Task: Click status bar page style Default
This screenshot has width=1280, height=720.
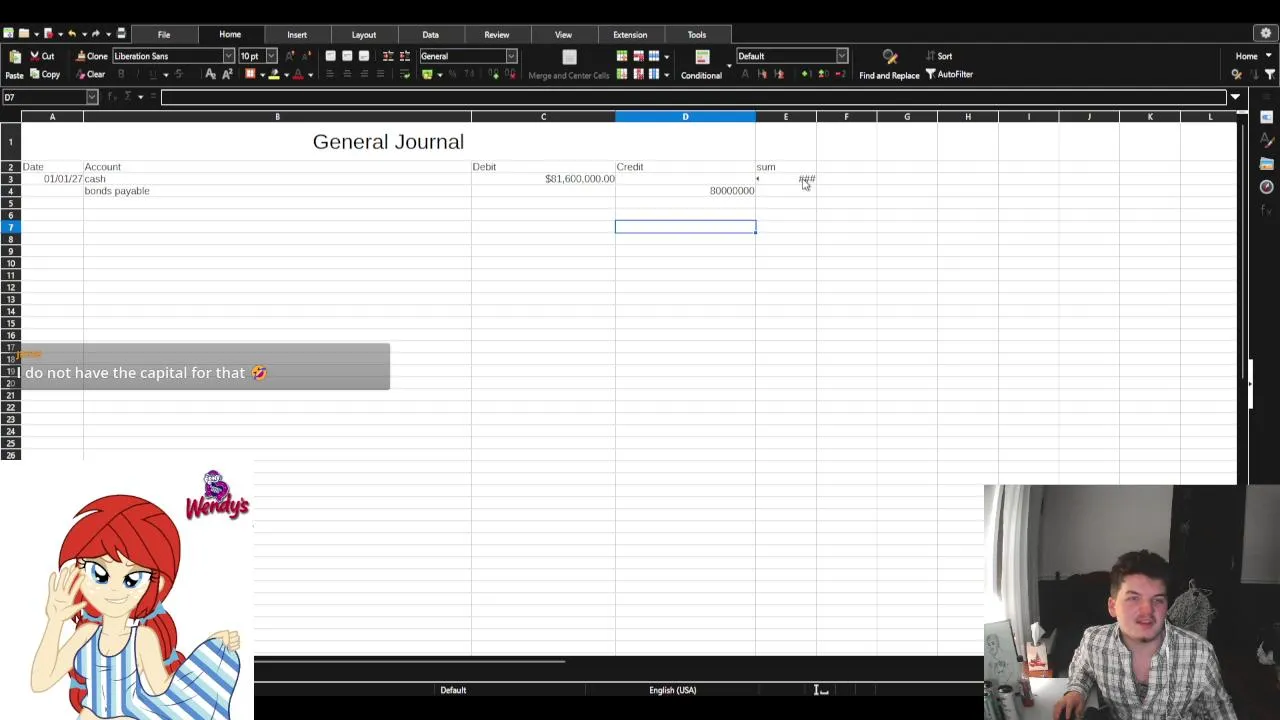Action: [x=453, y=690]
